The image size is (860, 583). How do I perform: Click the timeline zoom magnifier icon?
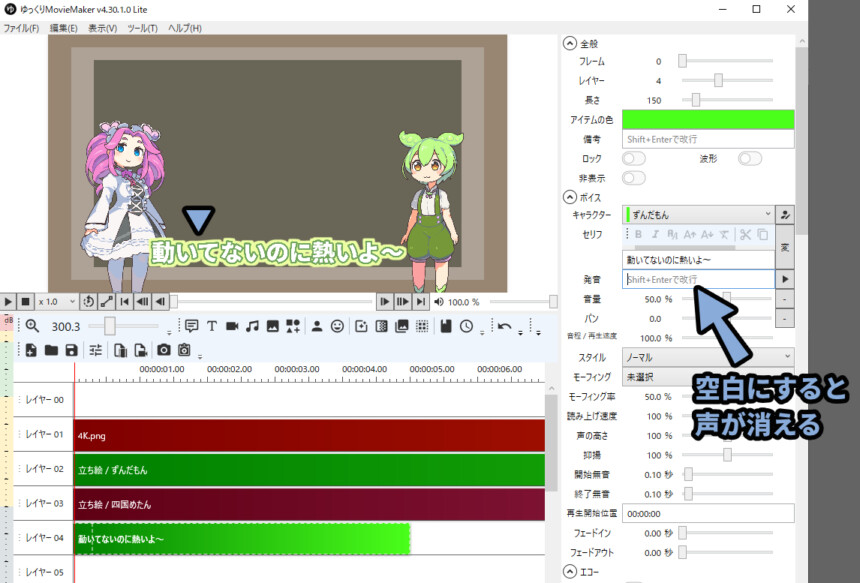pyautogui.click(x=32, y=326)
